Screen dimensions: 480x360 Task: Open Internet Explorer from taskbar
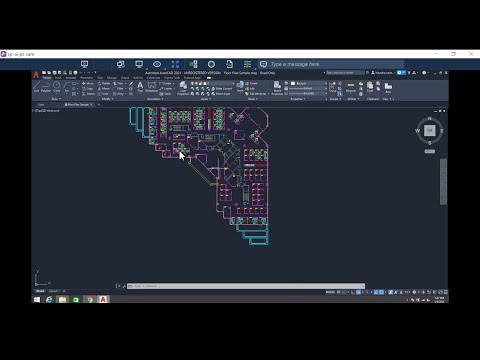(49, 299)
